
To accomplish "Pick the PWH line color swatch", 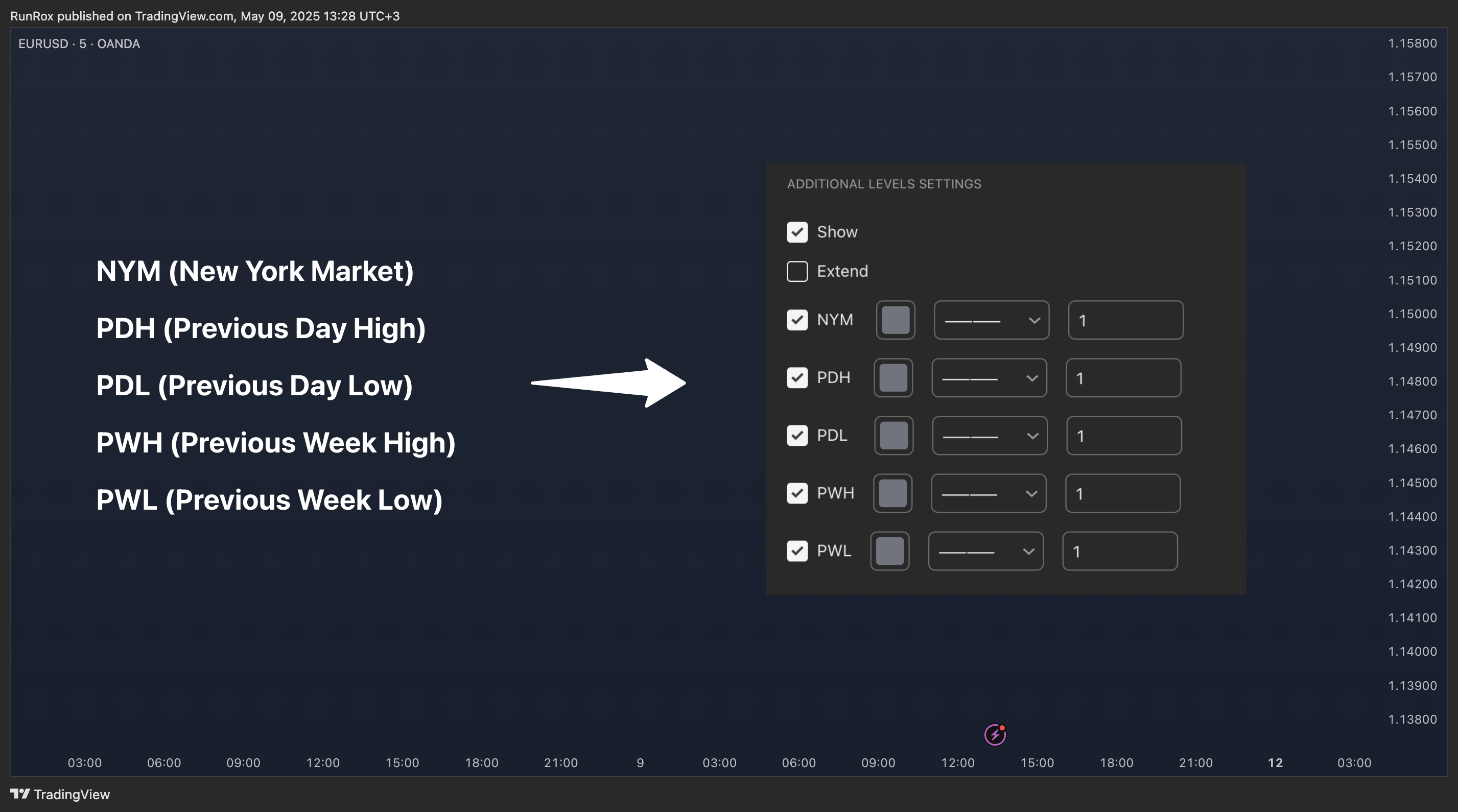I will (x=892, y=493).
